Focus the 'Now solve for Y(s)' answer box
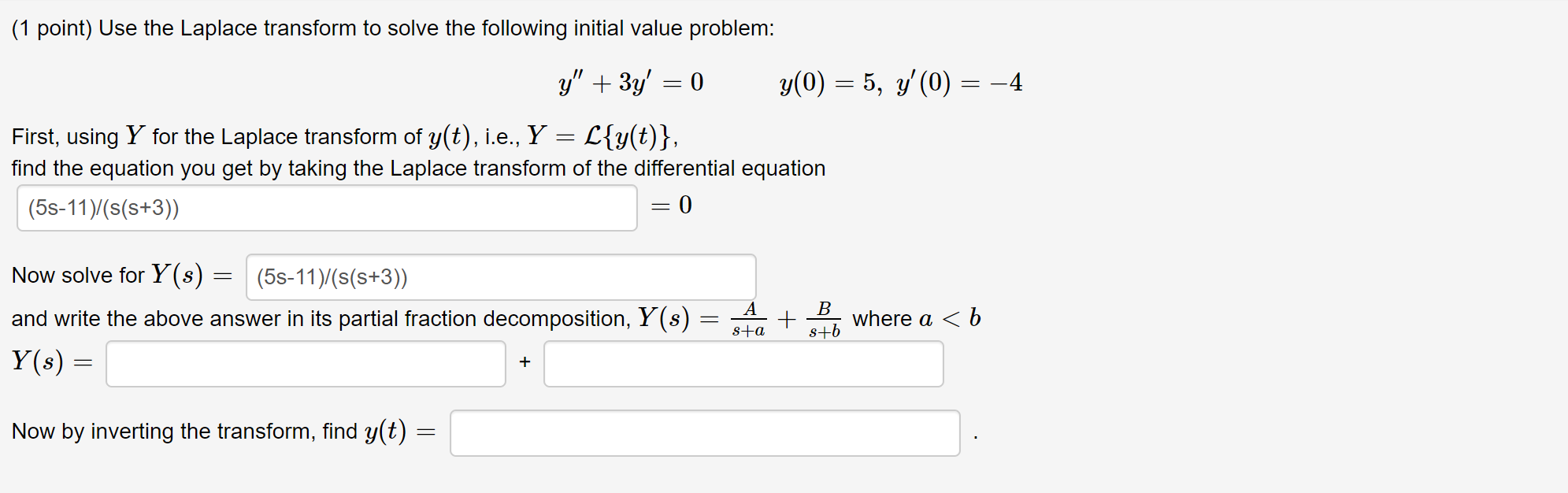Screen dimensions: 1568x493 [501, 277]
